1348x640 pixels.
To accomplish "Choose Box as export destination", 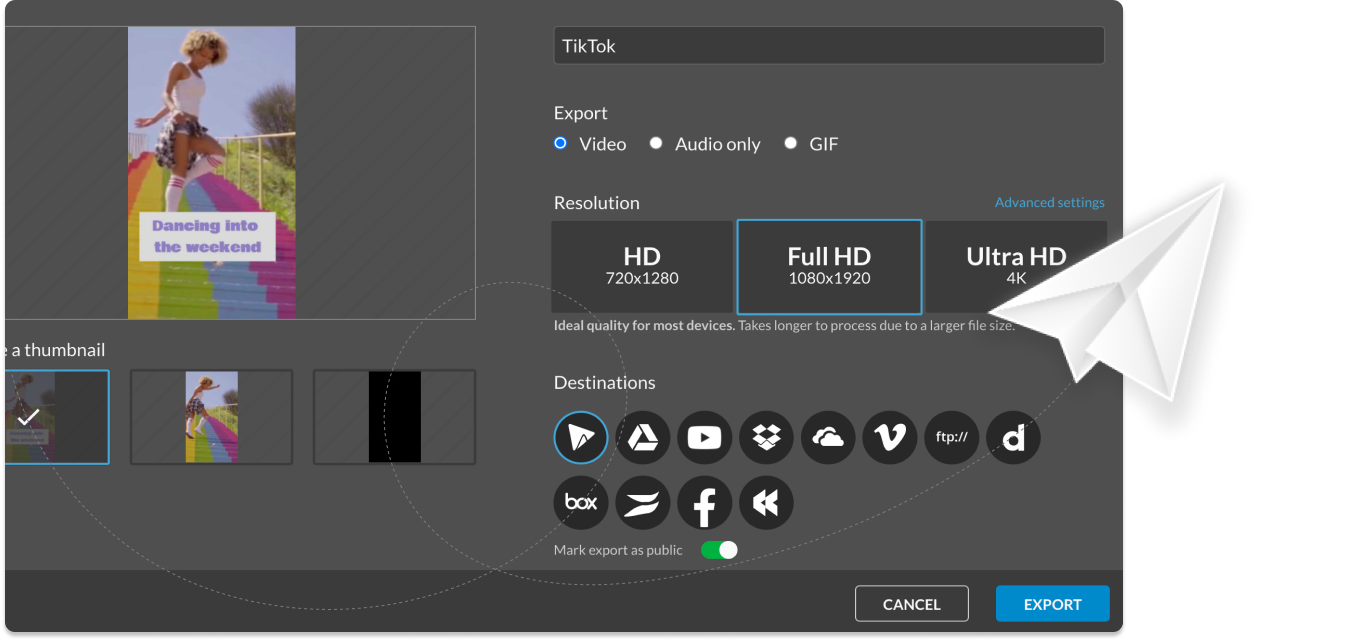I will [581, 502].
